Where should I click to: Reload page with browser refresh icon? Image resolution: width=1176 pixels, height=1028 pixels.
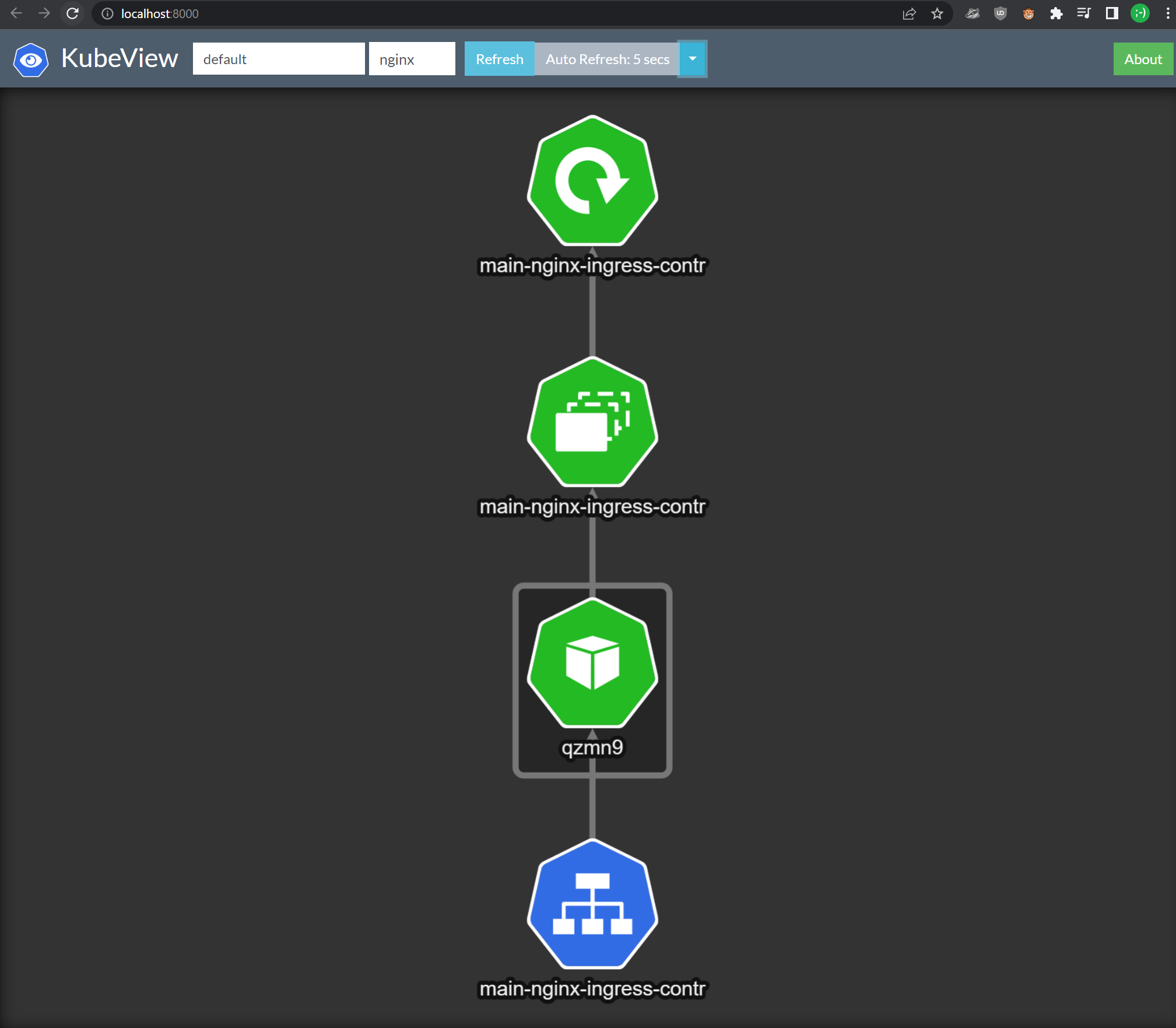72,13
